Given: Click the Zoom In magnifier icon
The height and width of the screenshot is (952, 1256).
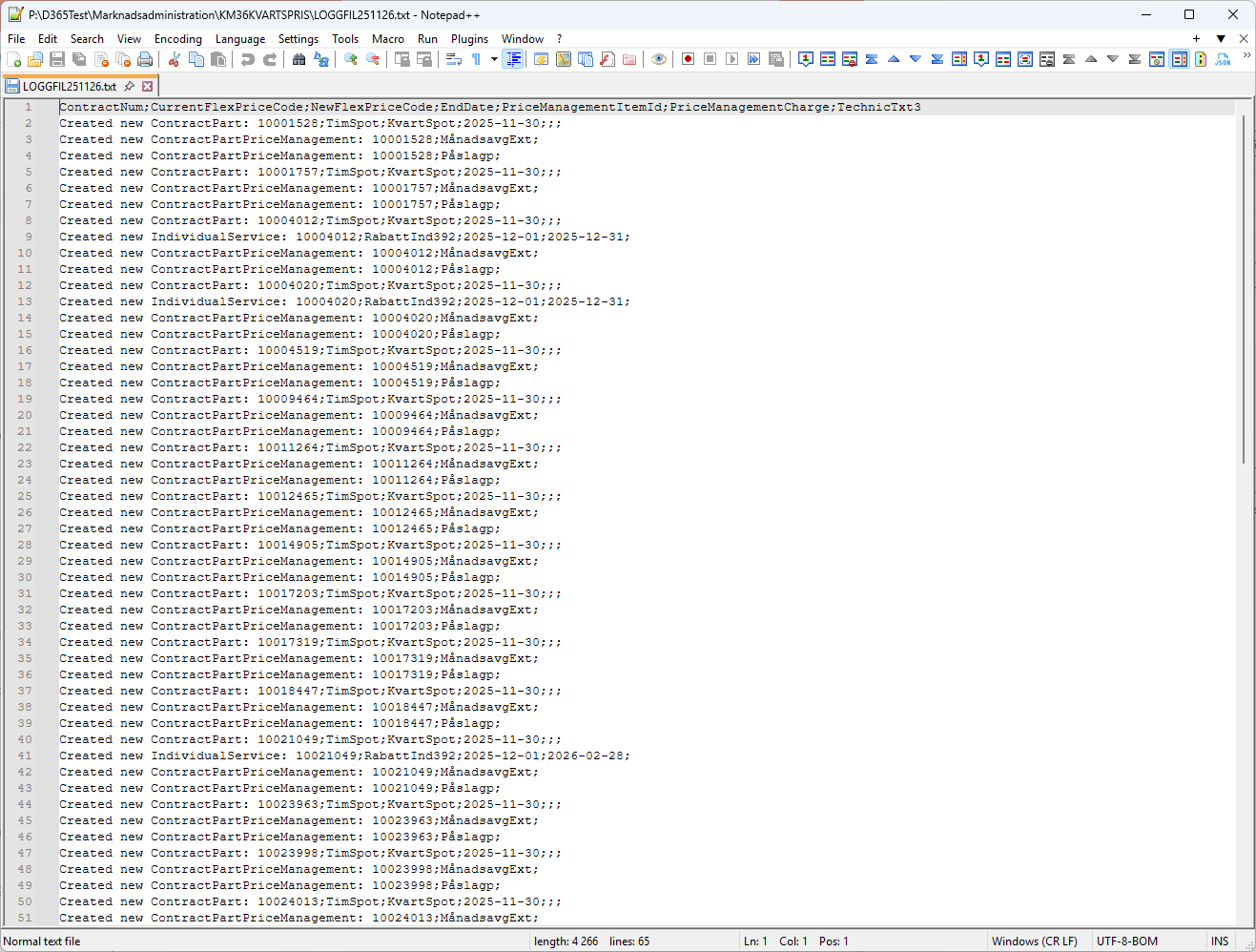Looking at the screenshot, I should click(x=351, y=59).
